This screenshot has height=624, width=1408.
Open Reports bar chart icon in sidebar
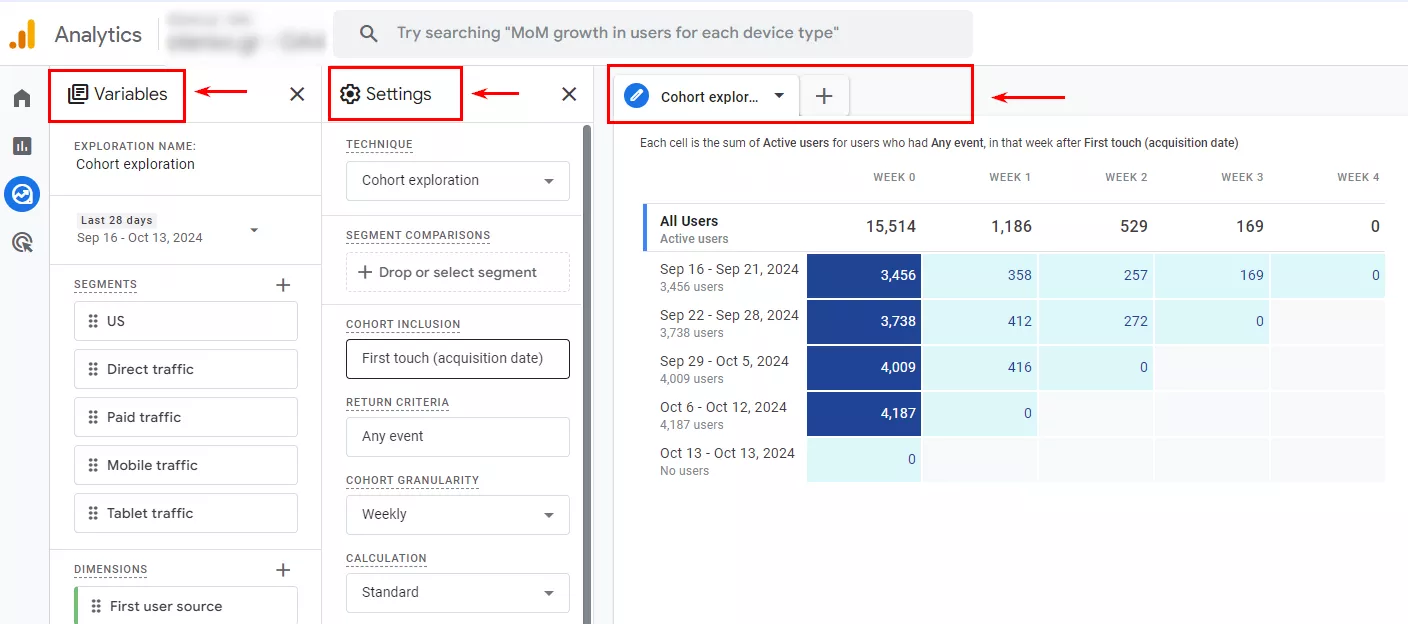22,146
